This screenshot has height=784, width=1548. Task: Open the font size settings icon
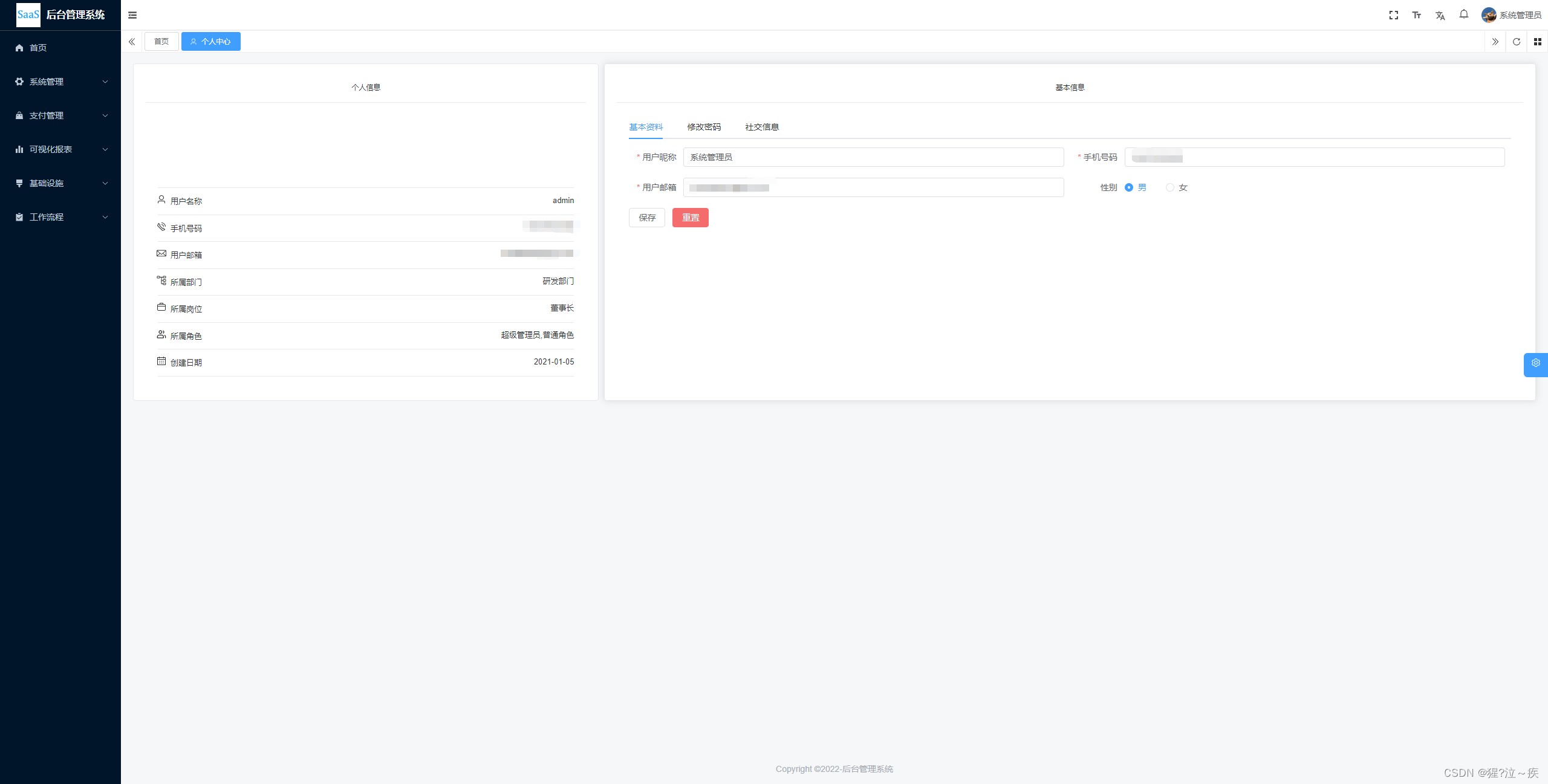tap(1416, 15)
